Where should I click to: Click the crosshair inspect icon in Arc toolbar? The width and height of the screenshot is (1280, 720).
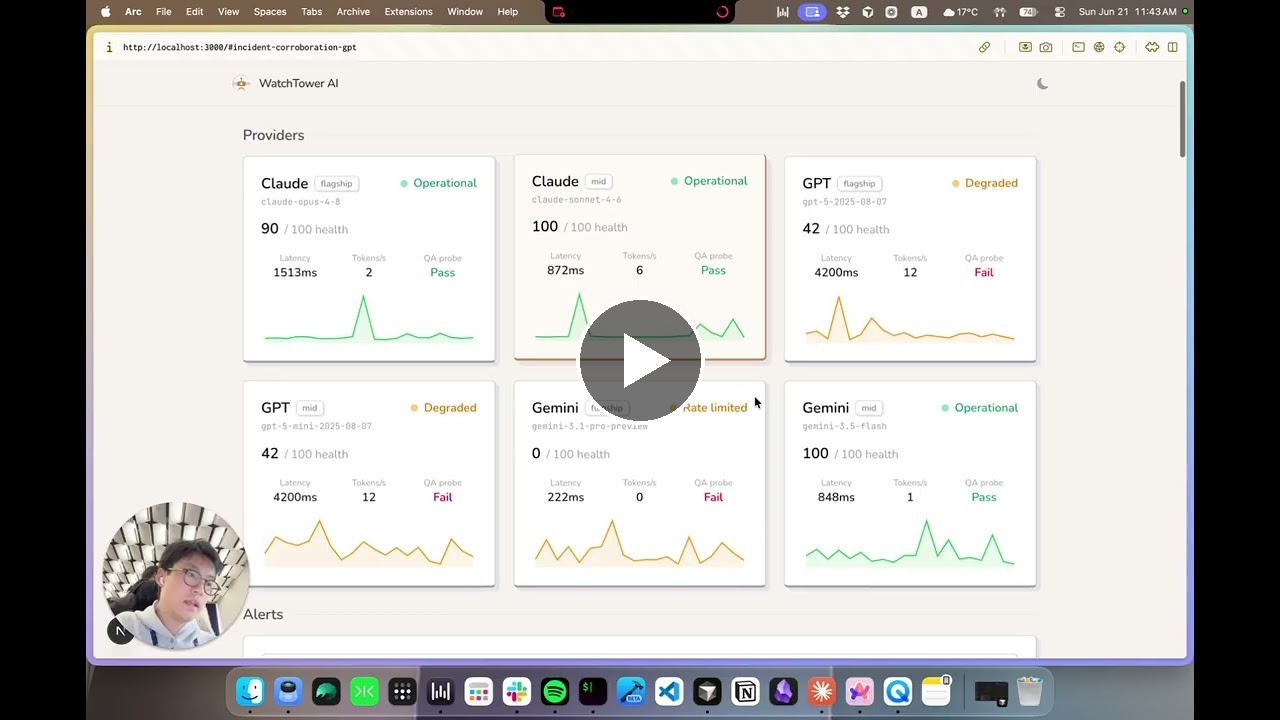[1120, 47]
